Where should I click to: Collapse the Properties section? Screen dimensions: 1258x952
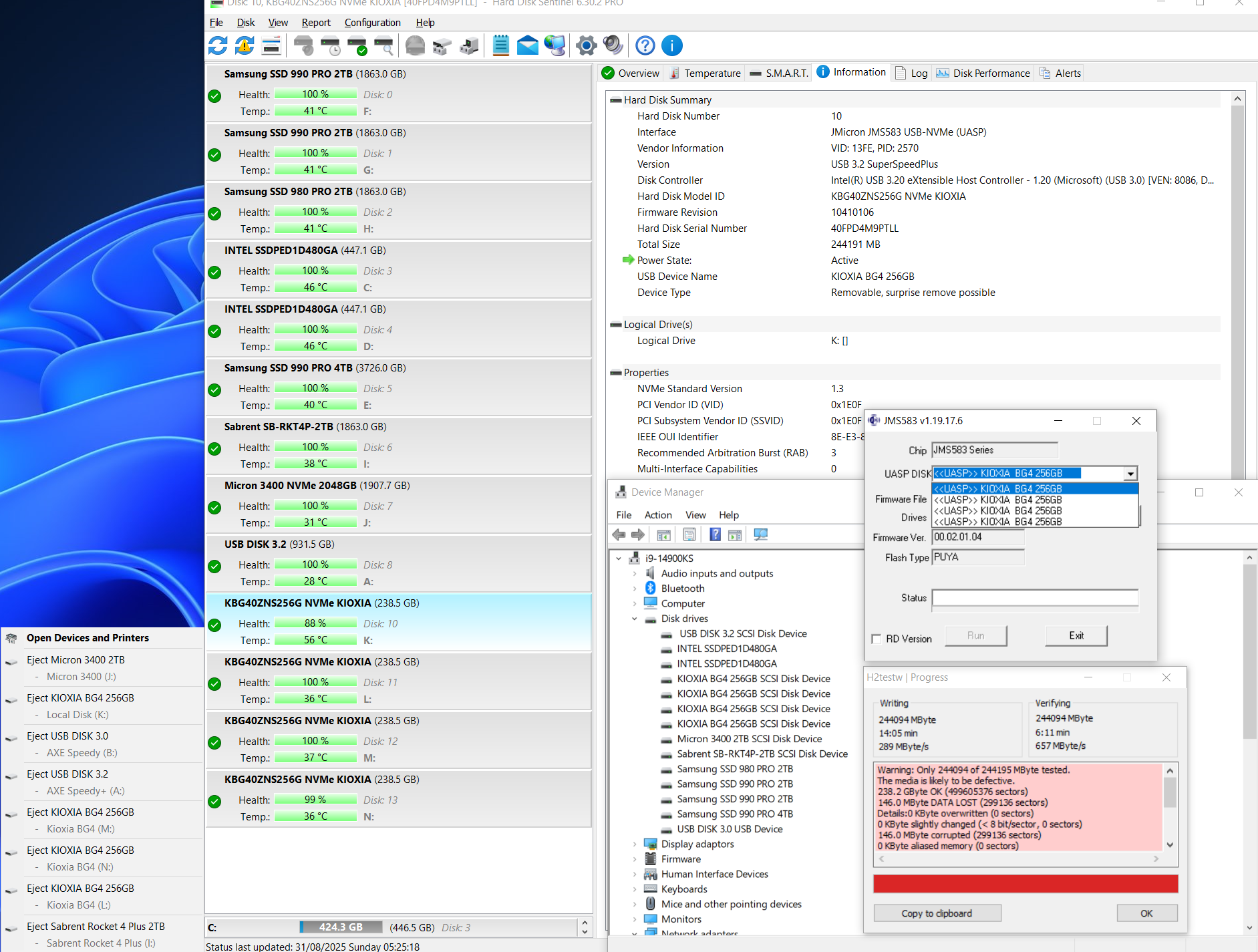(616, 373)
